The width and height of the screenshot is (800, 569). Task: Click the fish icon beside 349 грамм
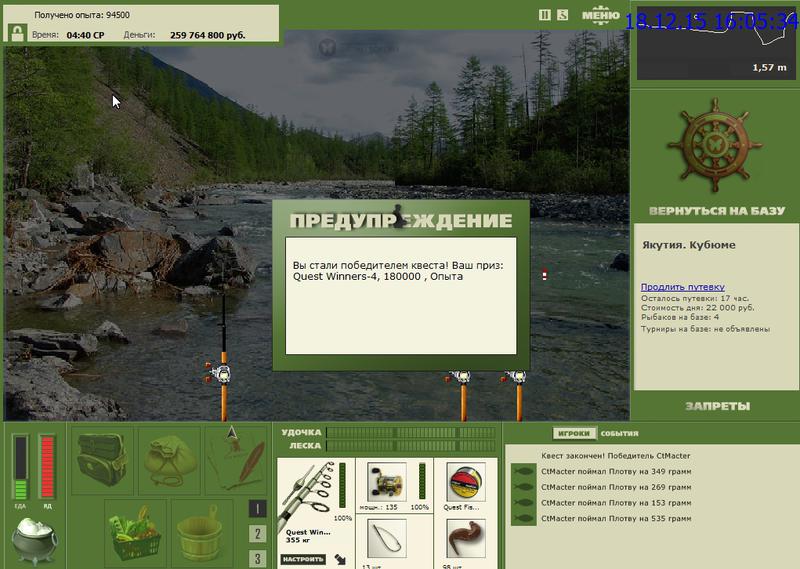tap(523, 471)
